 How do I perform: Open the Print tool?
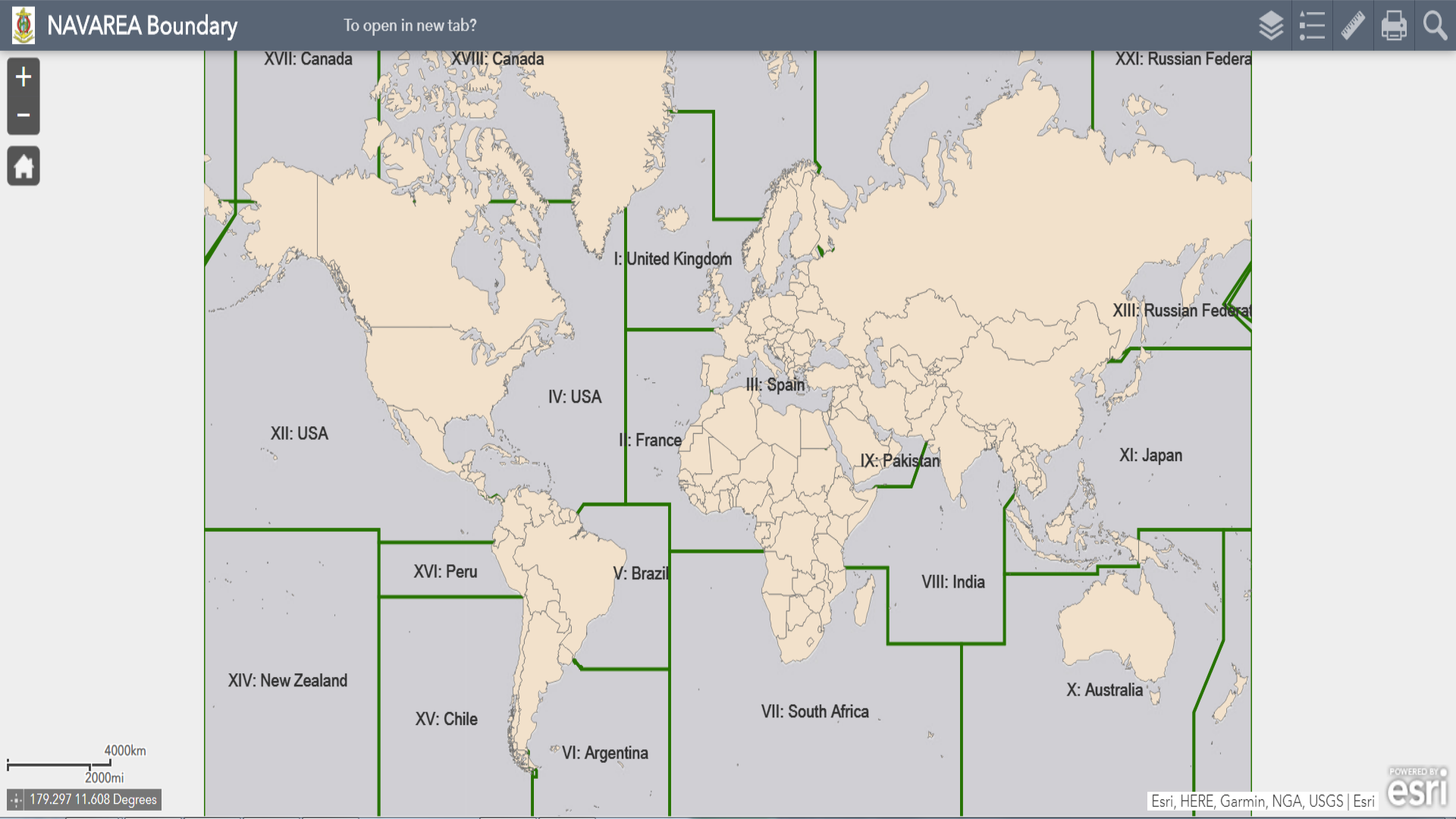[x=1393, y=24]
